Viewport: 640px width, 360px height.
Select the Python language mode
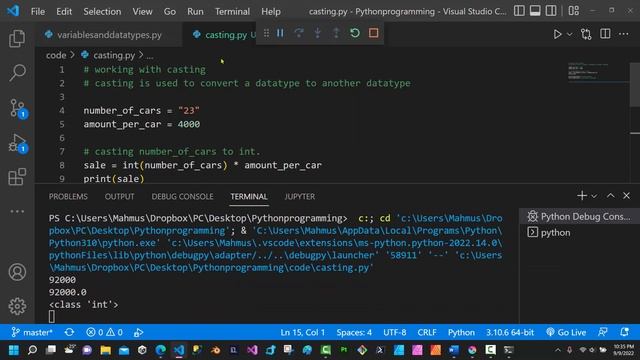(x=461, y=333)
